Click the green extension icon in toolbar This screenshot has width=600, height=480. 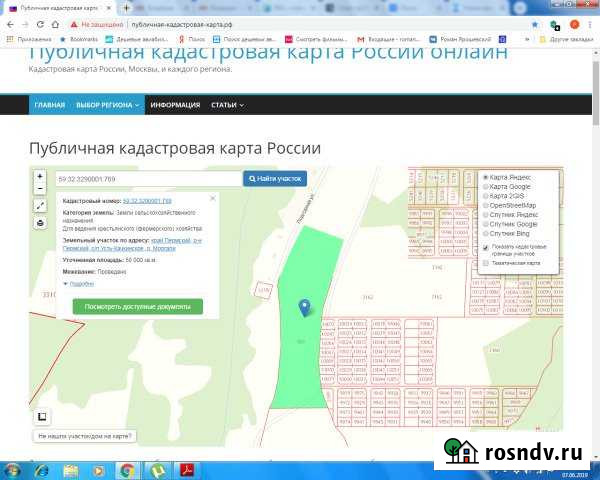pyautogui.click(x=555, y=25)
